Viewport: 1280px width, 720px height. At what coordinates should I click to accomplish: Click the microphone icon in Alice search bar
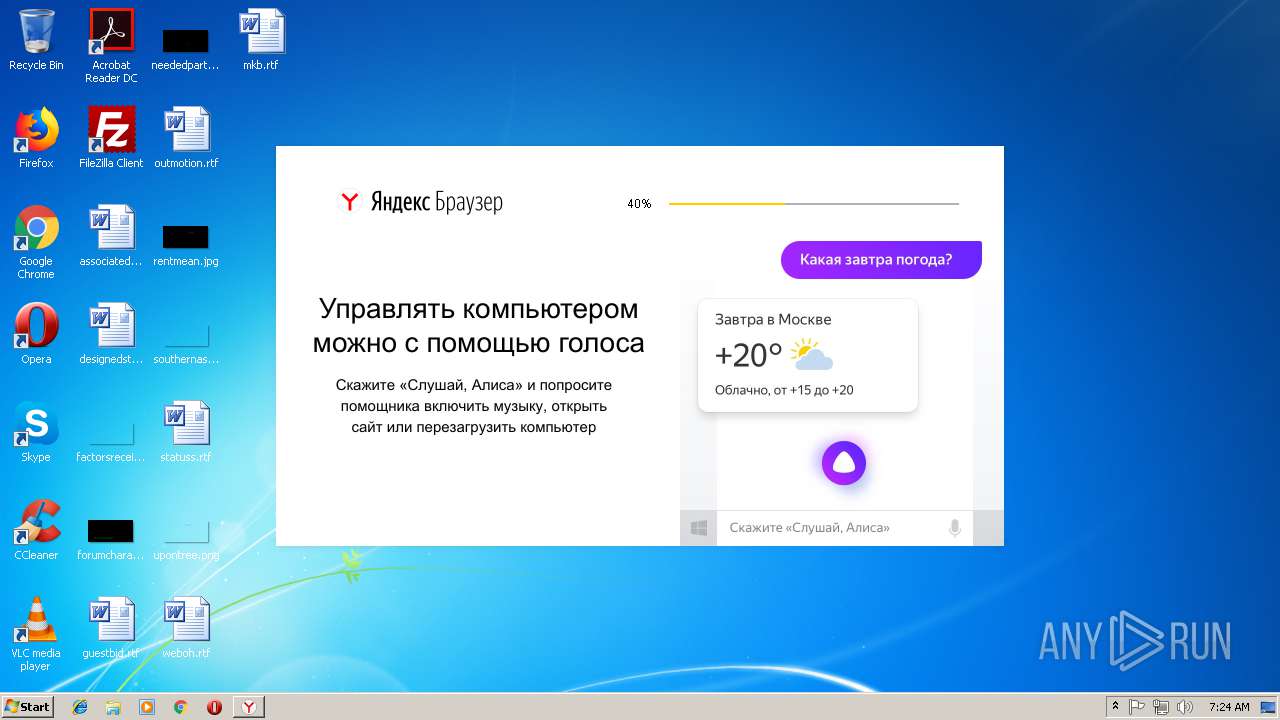point(954,528)
